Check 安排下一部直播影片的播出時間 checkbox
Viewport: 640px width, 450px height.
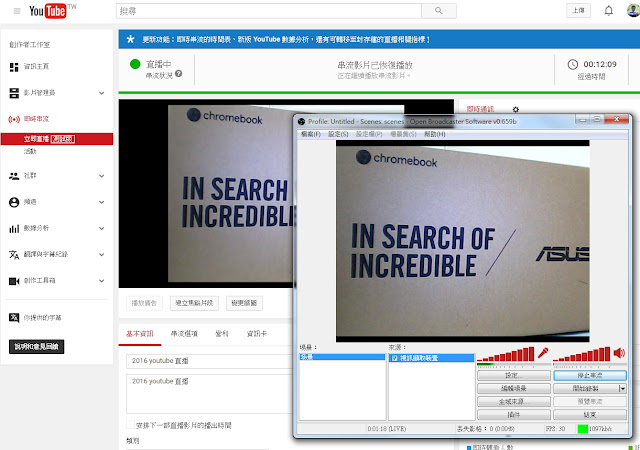pos(130,425)
